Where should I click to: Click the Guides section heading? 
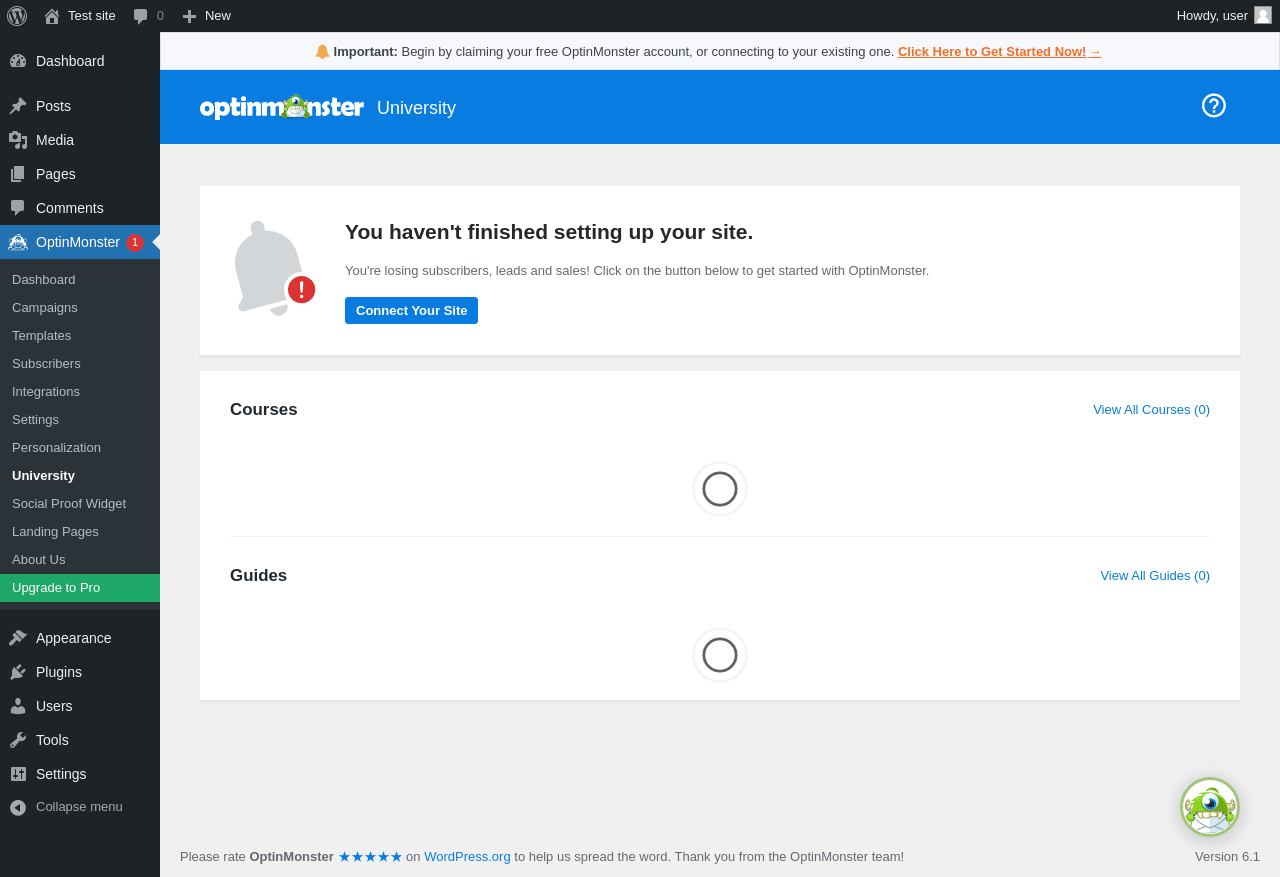tap(258, 575)
